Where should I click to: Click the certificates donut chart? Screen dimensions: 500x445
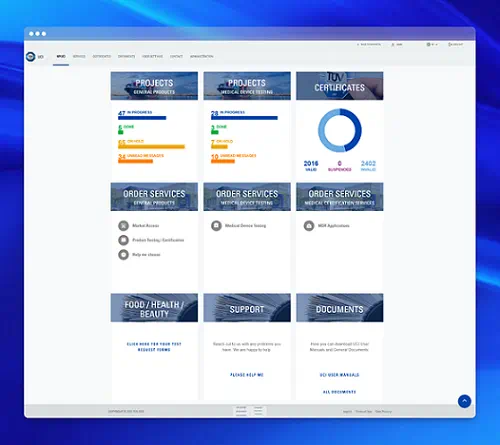340,130
